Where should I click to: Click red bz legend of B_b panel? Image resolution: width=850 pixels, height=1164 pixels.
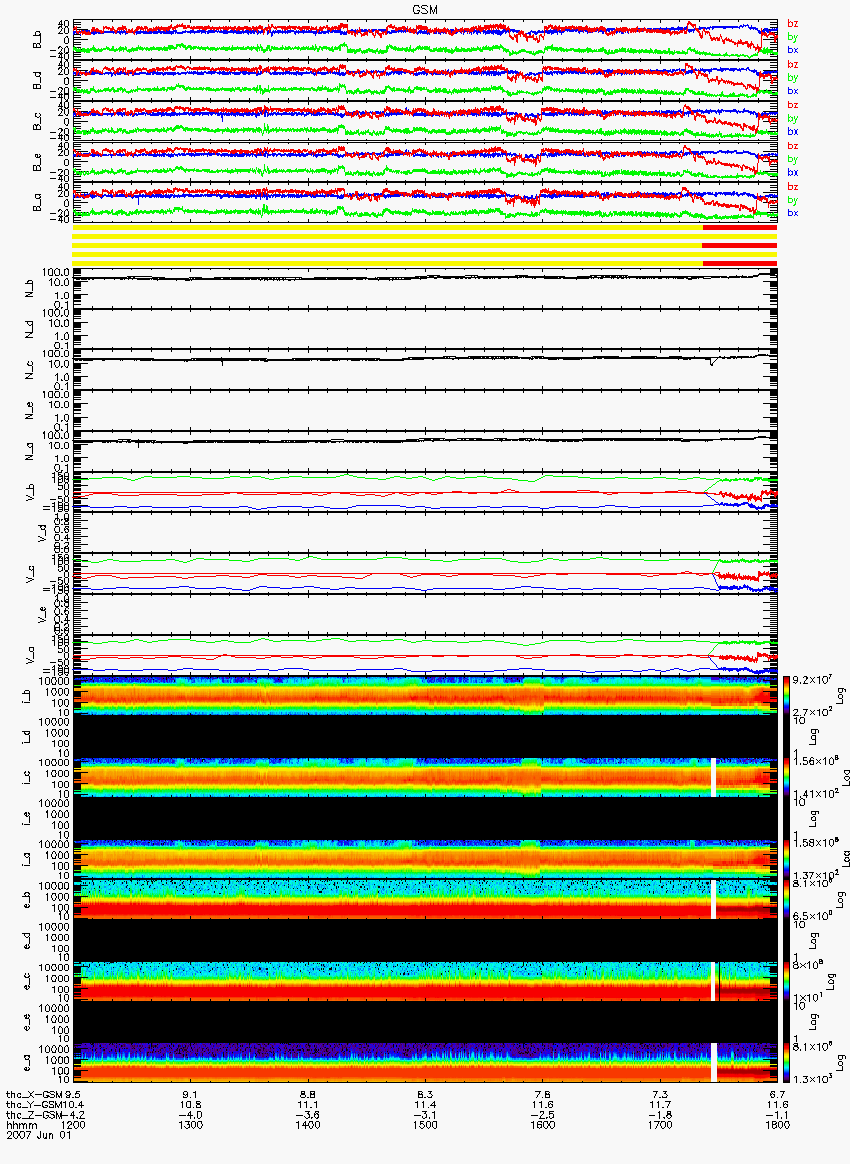(x=792, y=24)
